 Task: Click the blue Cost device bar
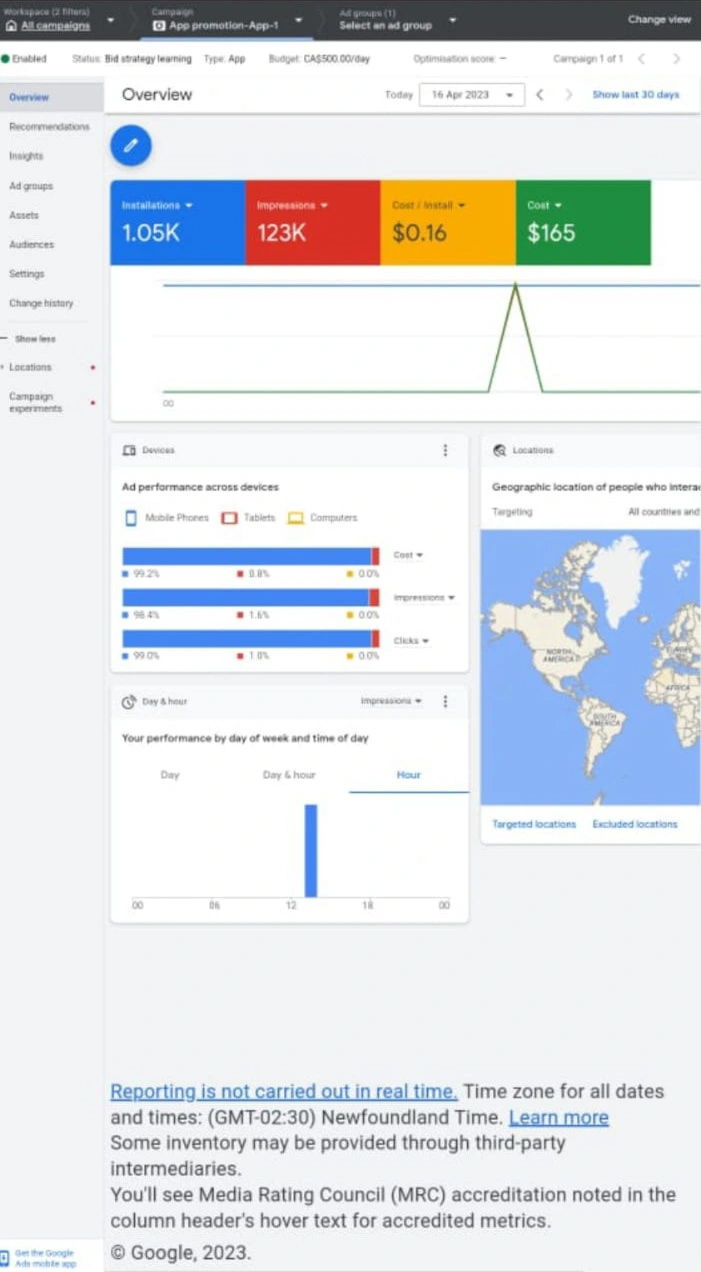point(246,556)
